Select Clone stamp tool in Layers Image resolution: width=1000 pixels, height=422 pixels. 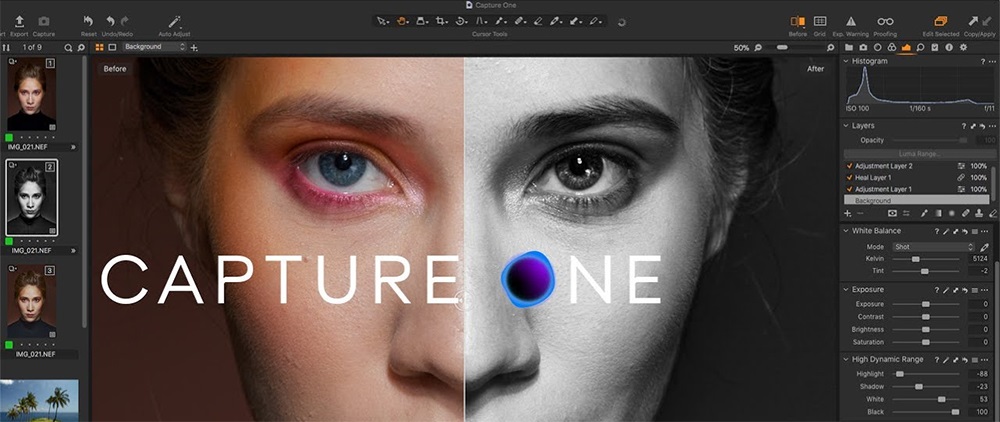(x=979, y=213)
